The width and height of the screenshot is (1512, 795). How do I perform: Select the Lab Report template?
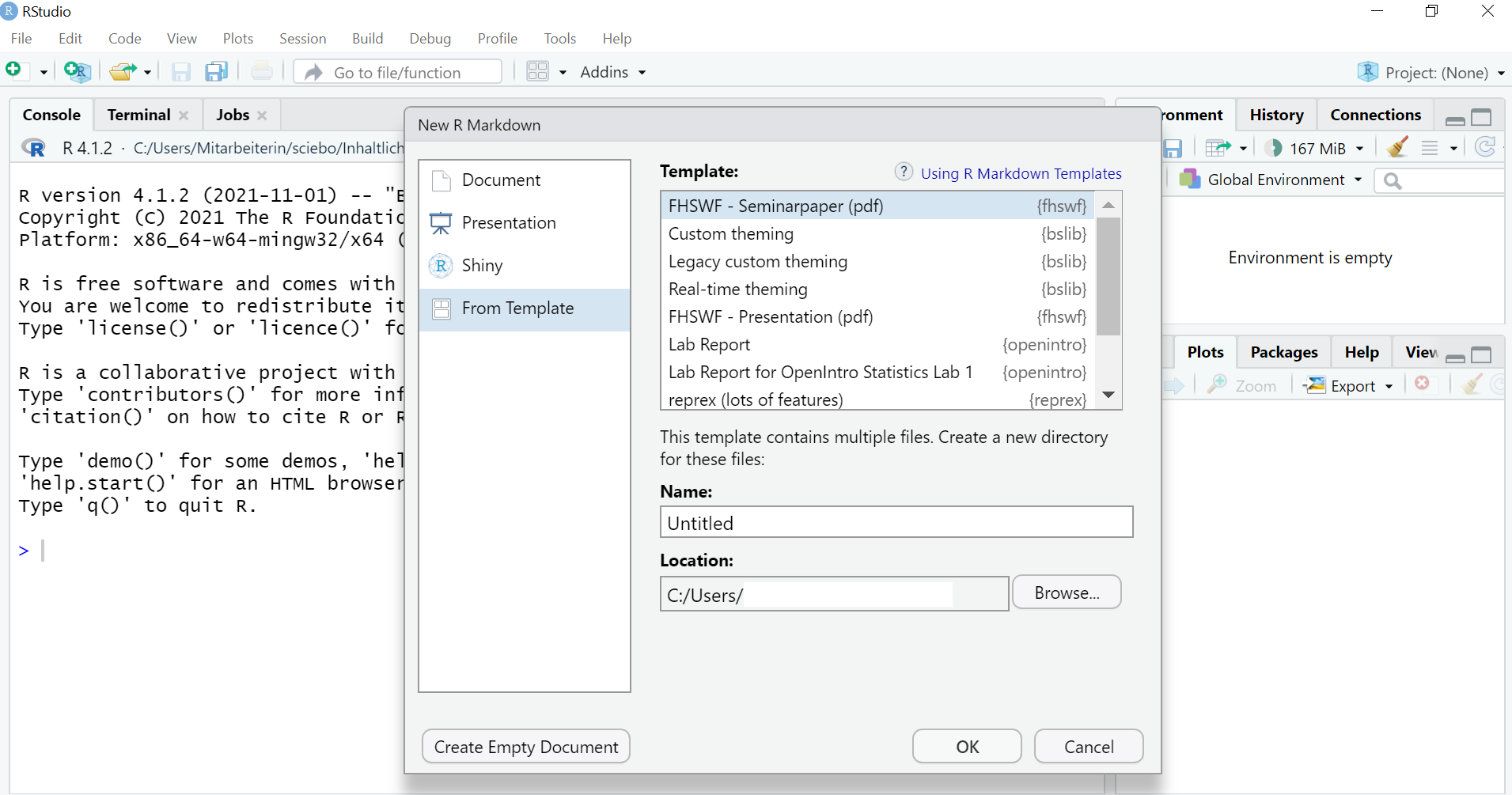[877, 344]
